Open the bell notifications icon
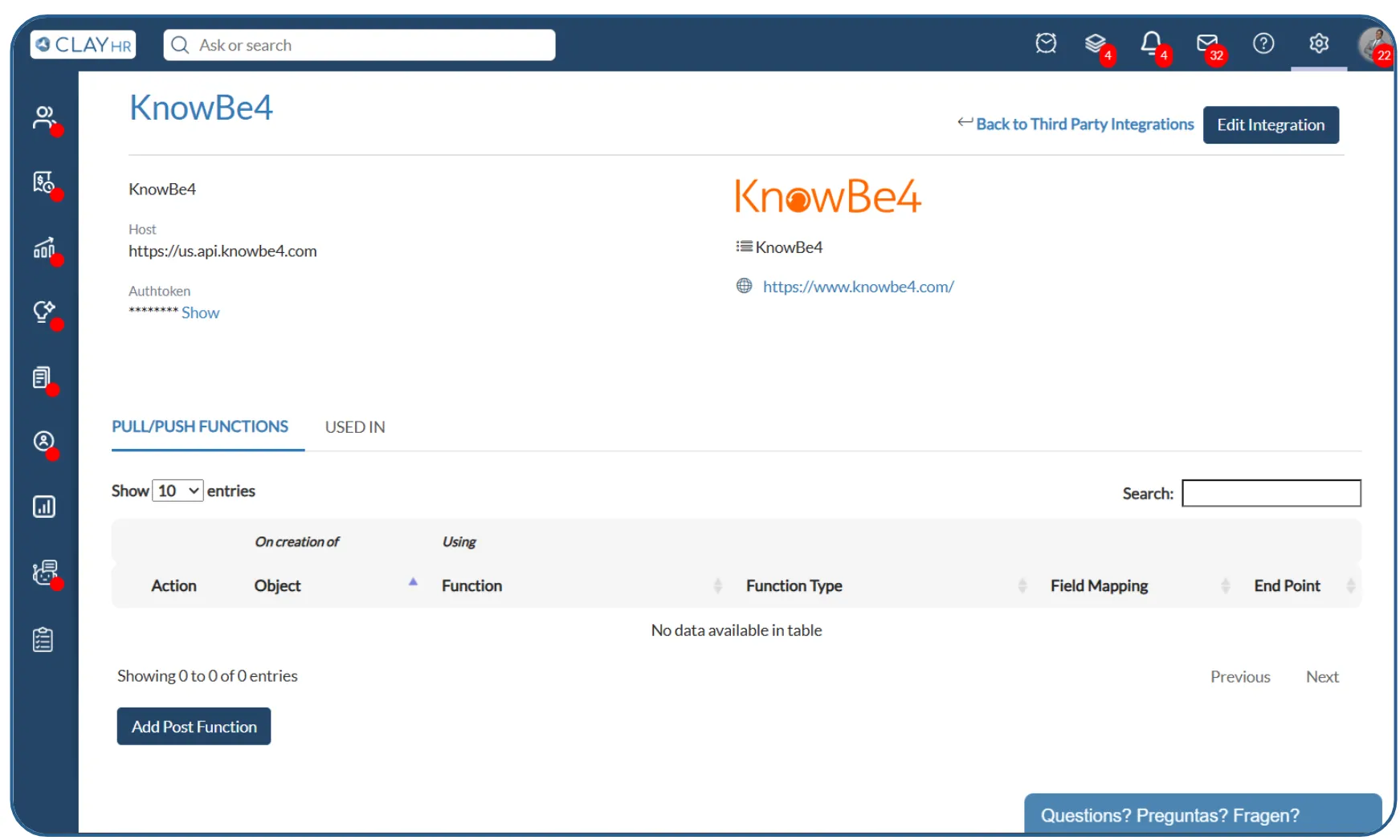Viewport: 1400px width, 840px height. pos(1151,43)
